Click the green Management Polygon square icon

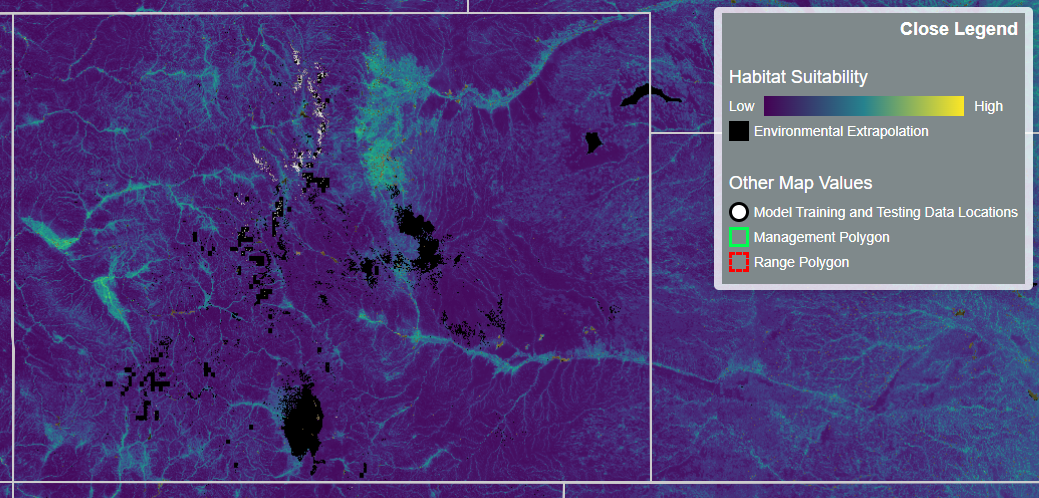739,237
